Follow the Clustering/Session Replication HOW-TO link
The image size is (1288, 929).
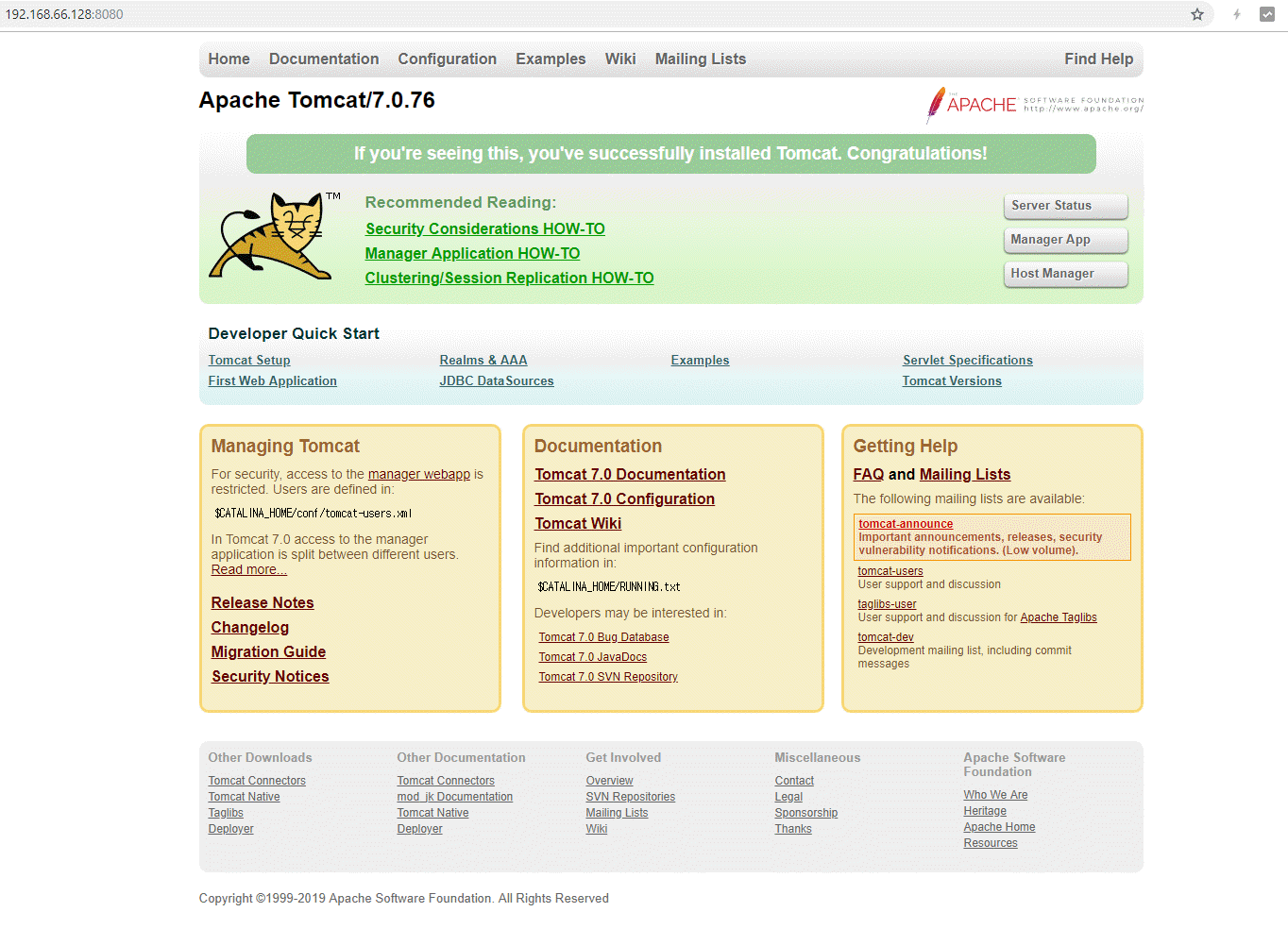click(x=509, y=278)
